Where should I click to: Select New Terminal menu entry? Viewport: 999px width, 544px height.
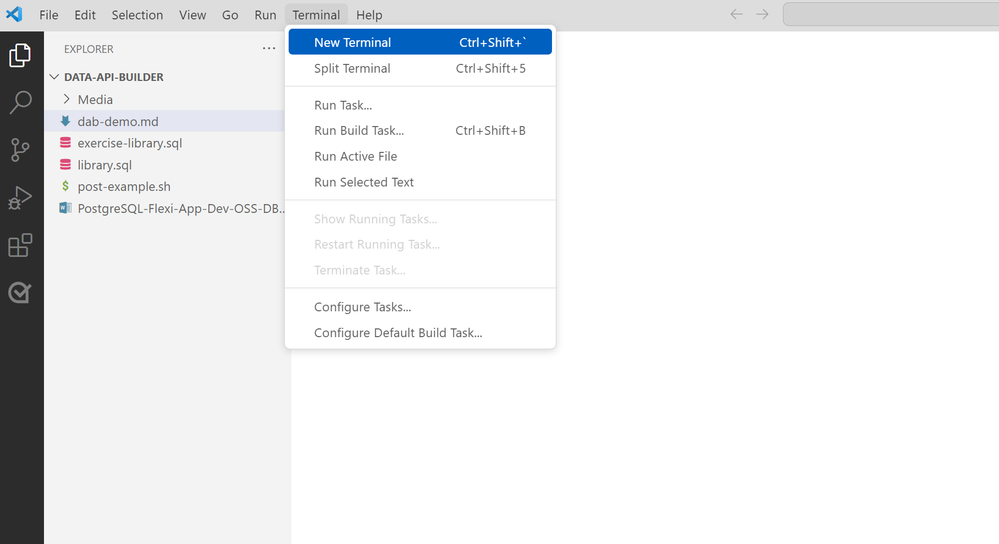[x=420, y=42]
